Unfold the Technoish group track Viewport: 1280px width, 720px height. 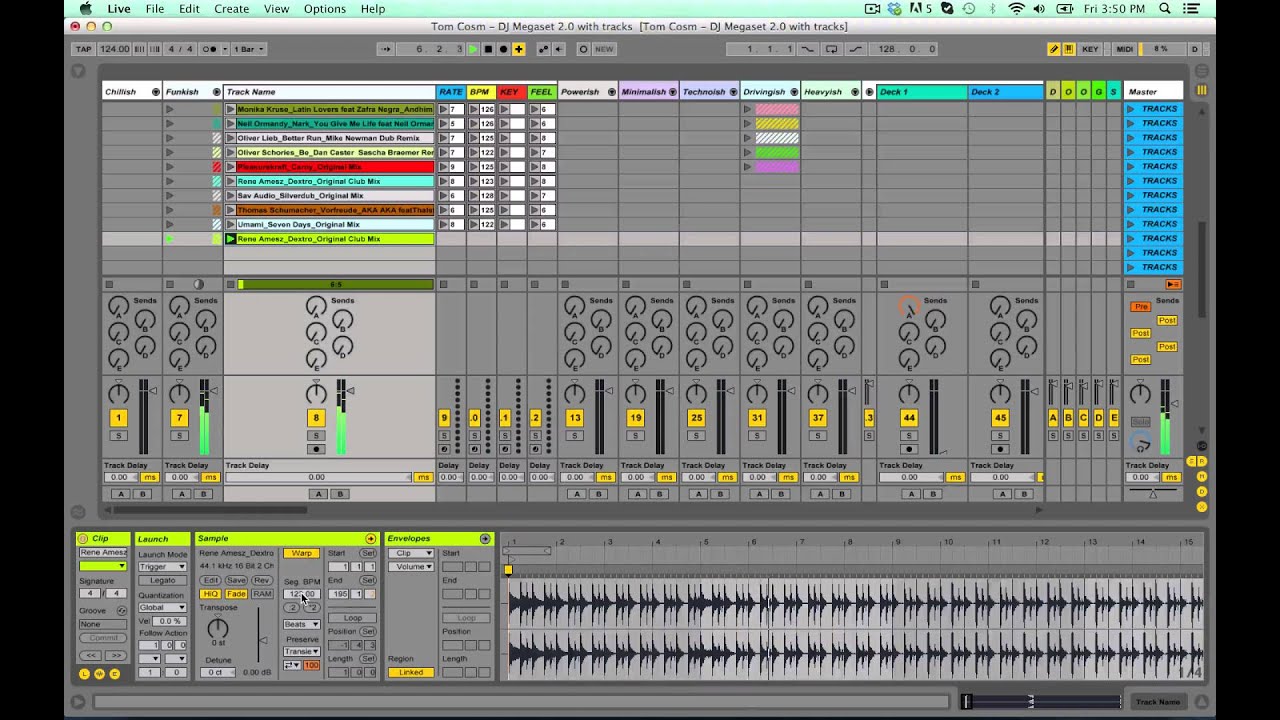pos(733,92)
